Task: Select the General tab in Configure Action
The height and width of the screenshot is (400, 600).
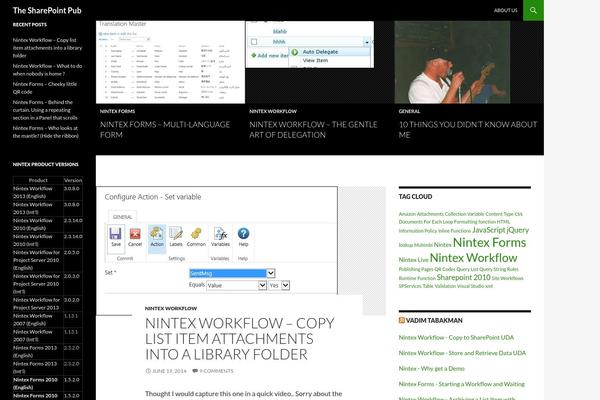Action: tap(122, 217)
